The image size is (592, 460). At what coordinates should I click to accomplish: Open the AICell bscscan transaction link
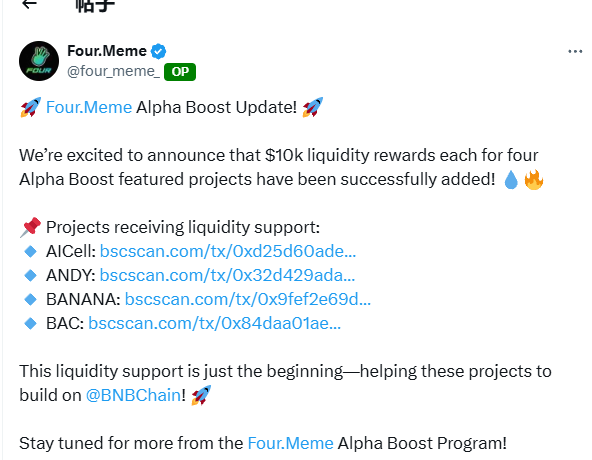[x=228, y=251]
